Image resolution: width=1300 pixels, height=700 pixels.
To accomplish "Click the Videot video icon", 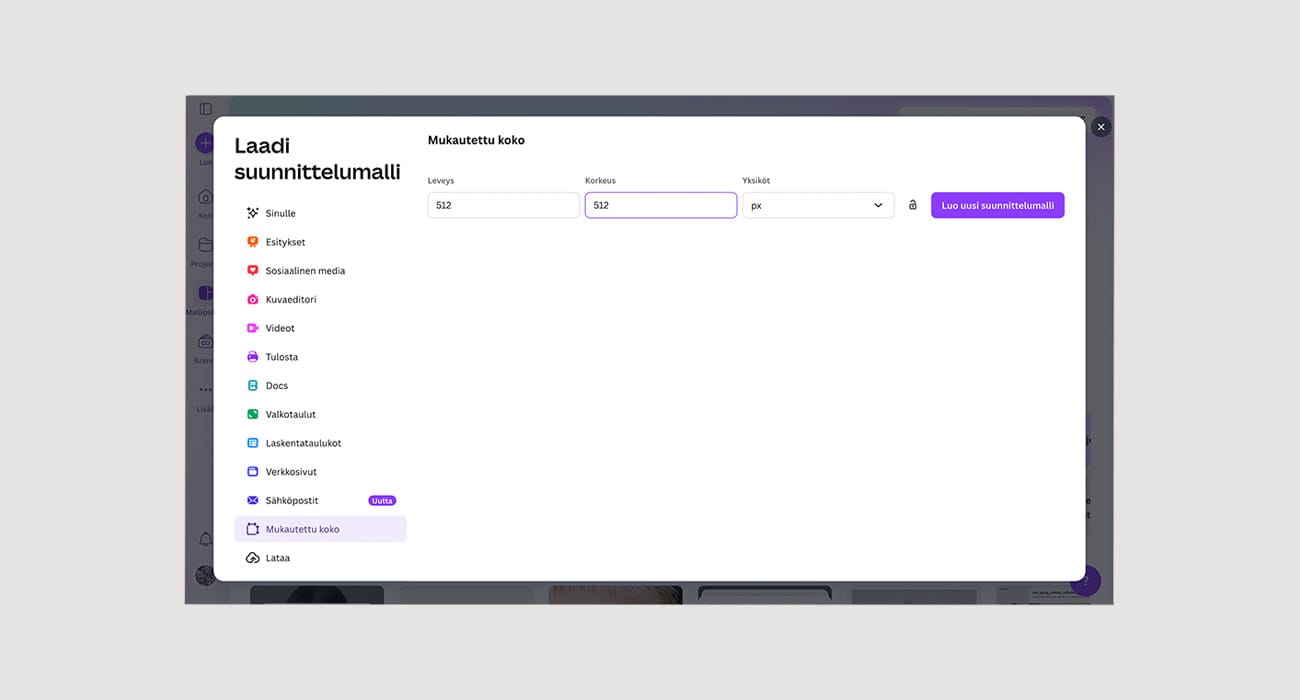I will click(253, 328).
